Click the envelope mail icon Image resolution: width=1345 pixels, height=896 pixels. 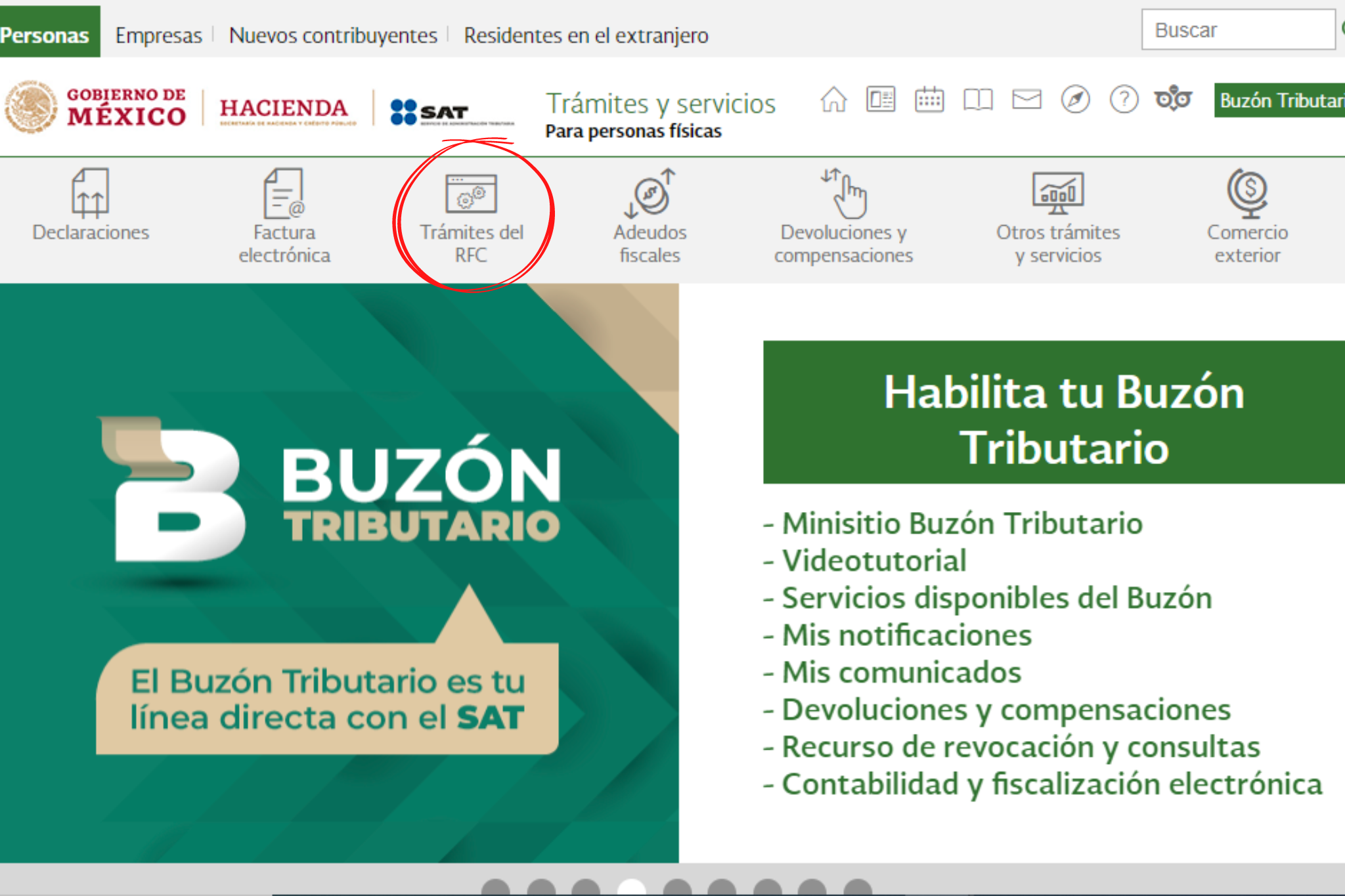tap(1026, 100)
